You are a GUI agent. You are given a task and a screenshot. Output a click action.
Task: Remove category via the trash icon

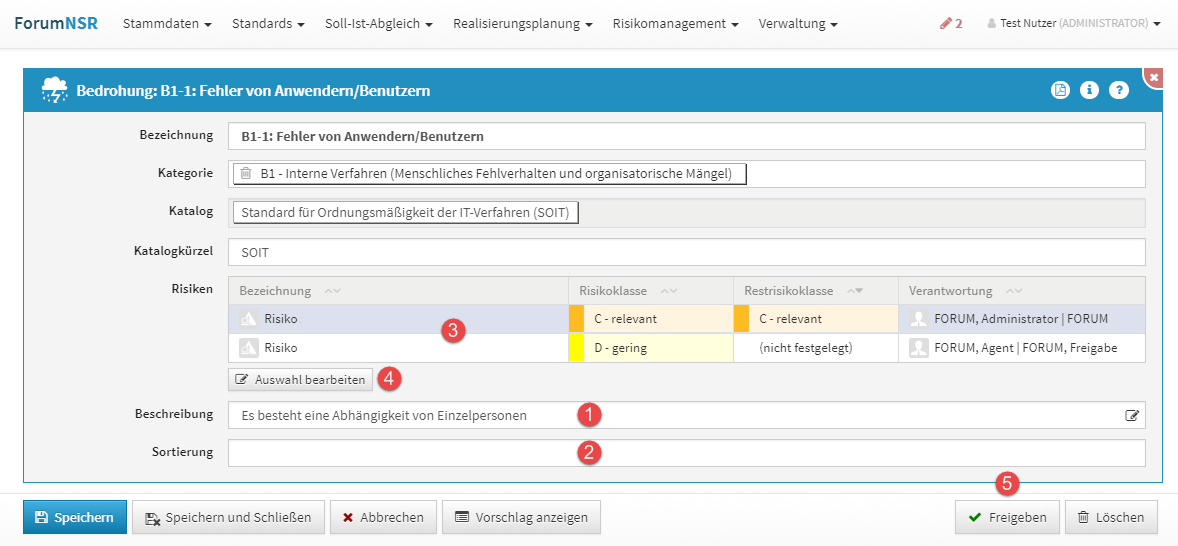coord(246,174)
